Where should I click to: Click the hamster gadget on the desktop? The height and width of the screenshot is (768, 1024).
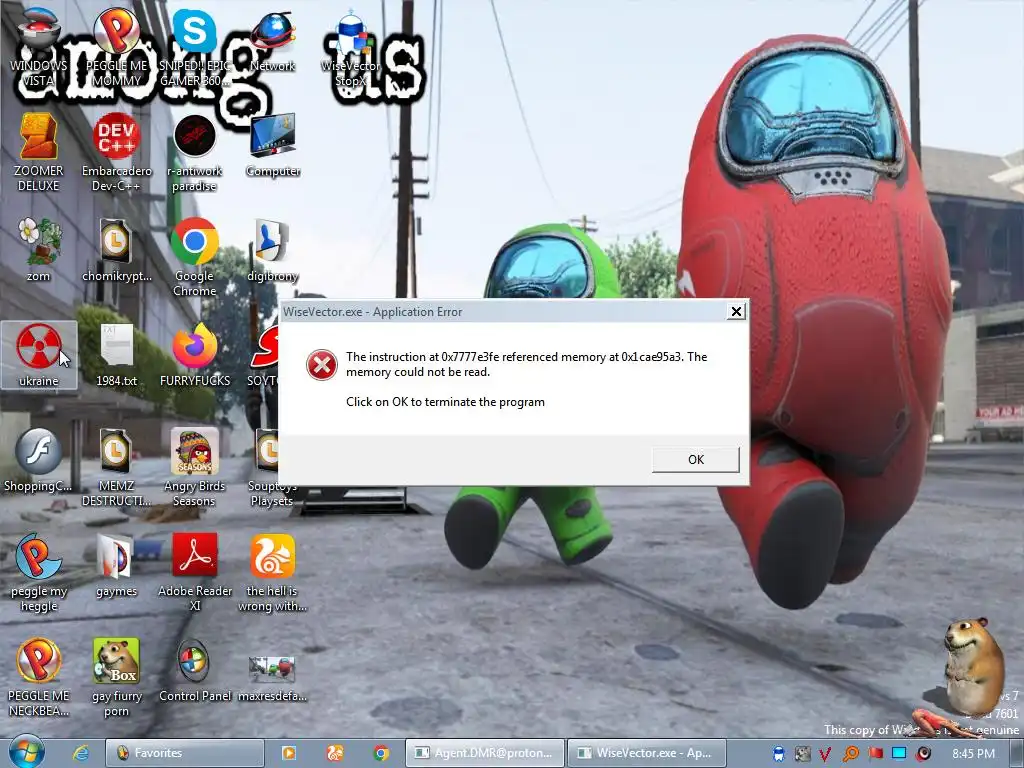coord(973,666)
